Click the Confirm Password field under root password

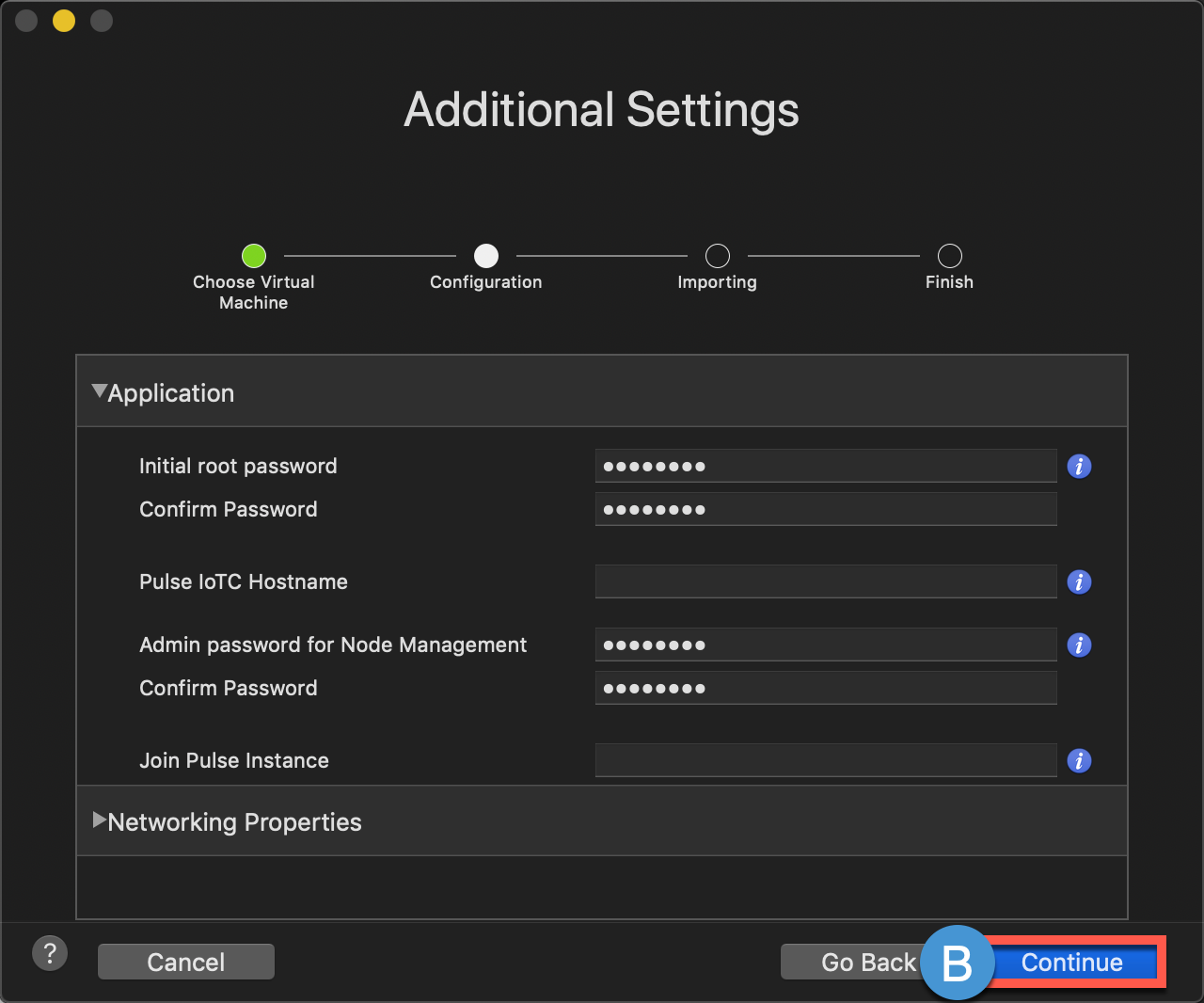tap(825, 509)
